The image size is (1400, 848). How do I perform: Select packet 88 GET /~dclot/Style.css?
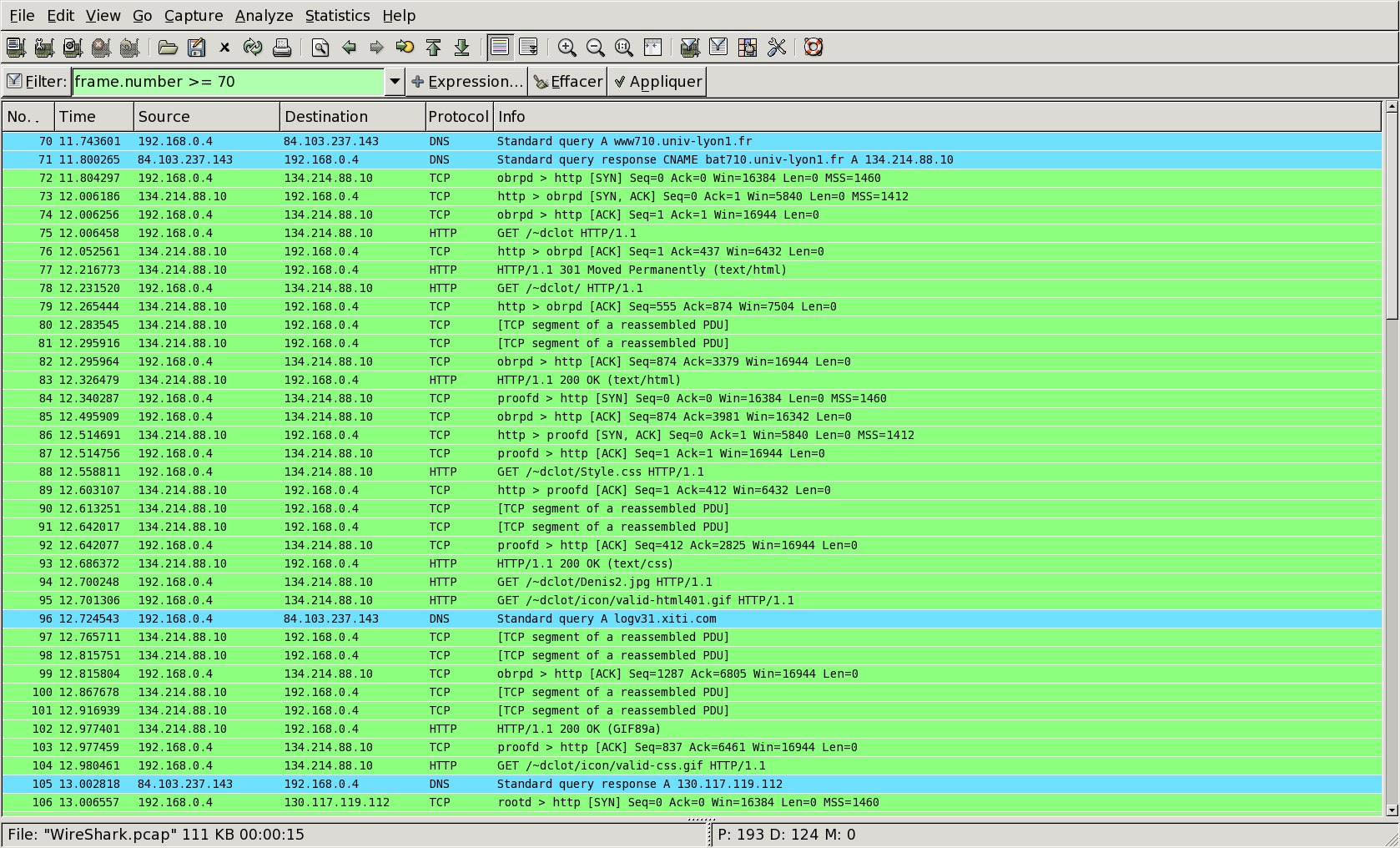coord(692,472)
